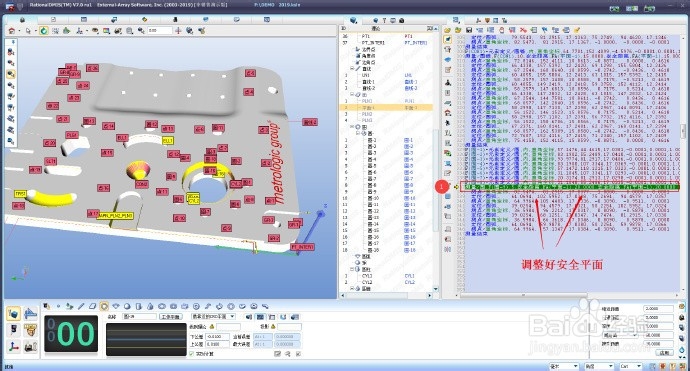Viewport: 690px width, 371px height.
Task: Click the top value field in right parameters panel
Action: (658, 309)
